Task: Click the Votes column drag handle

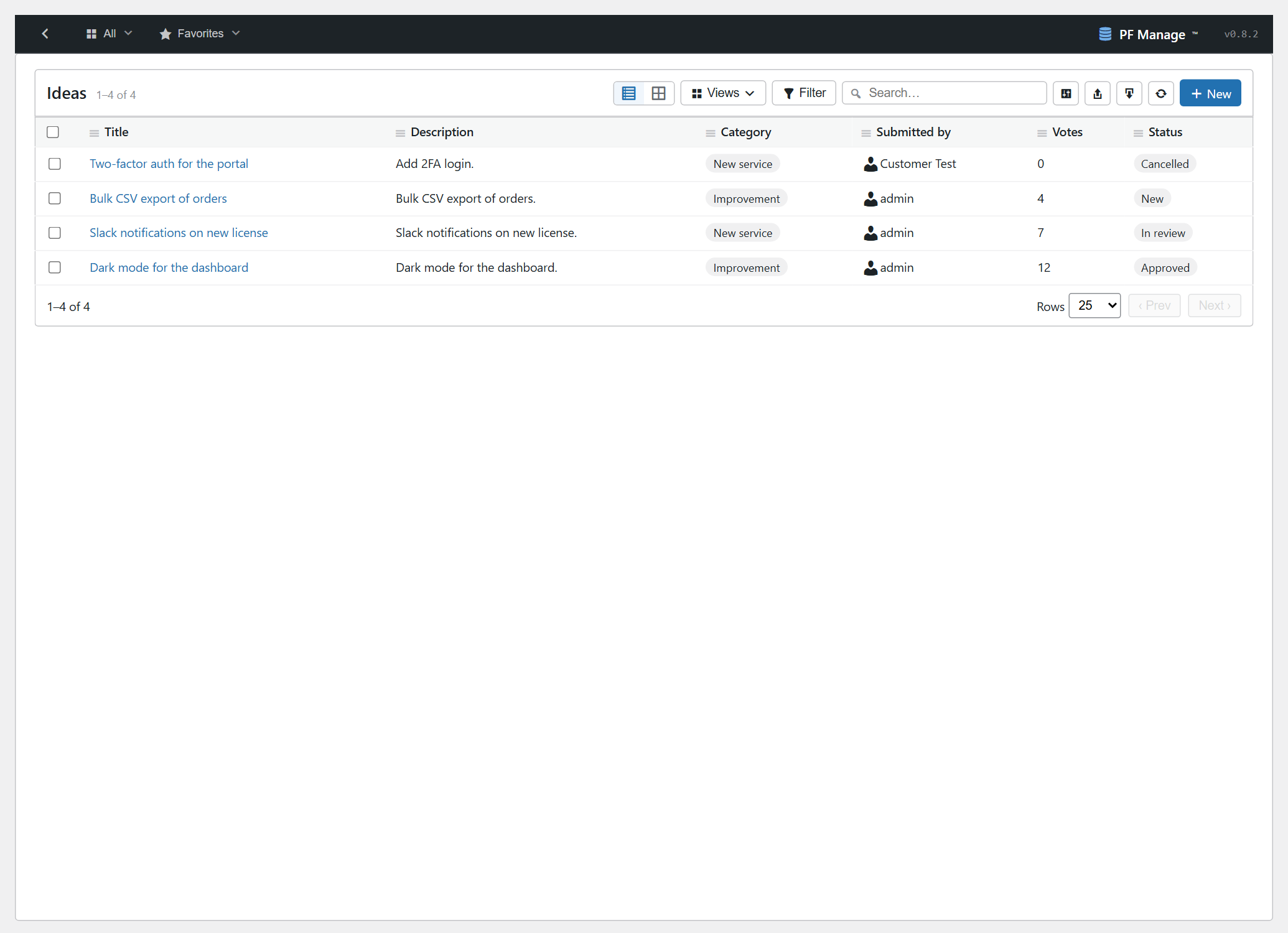Action: (x=1042, y=133)
